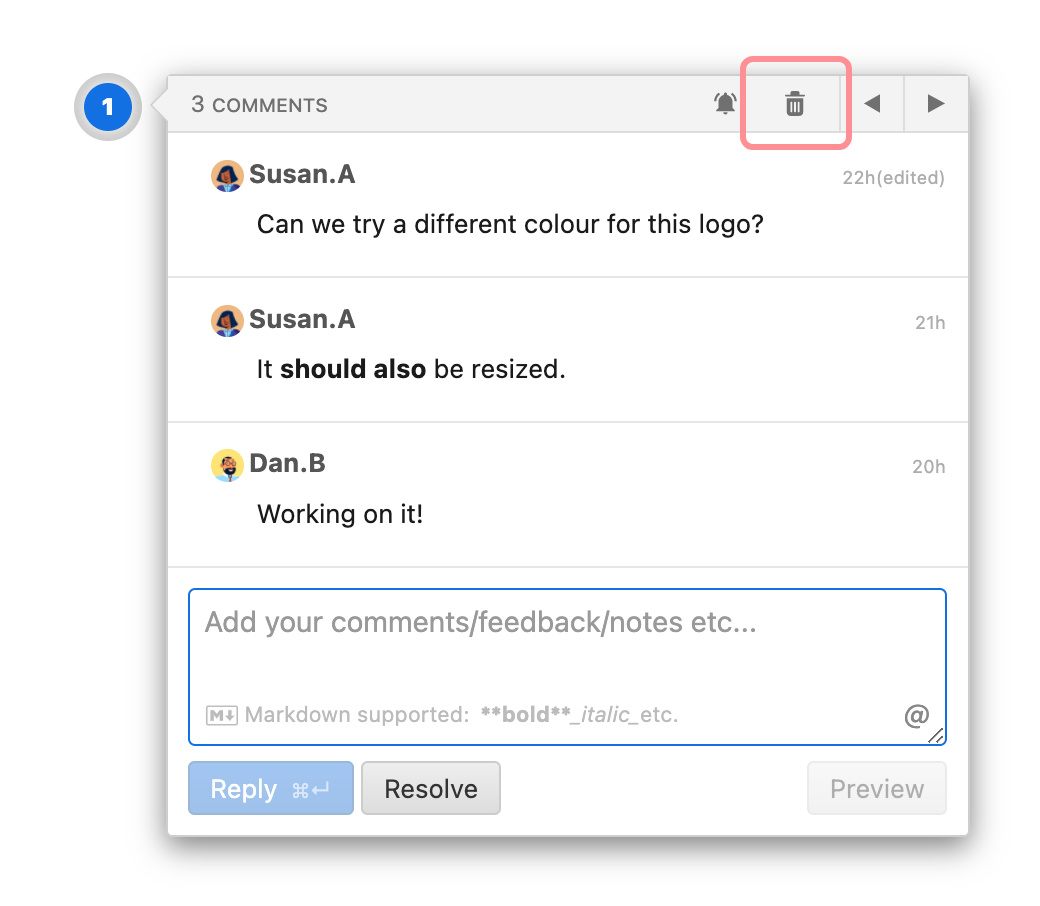The image size is (1040, 906).
Task: Insert a mention with the @ icon
Action: (916, 715)
